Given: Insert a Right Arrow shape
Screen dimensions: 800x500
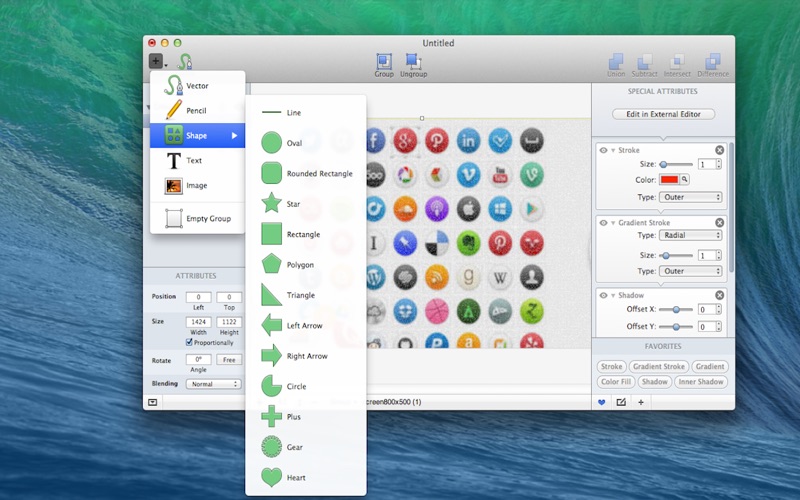Looking at the screenshot, I should (x=306, y=356).
